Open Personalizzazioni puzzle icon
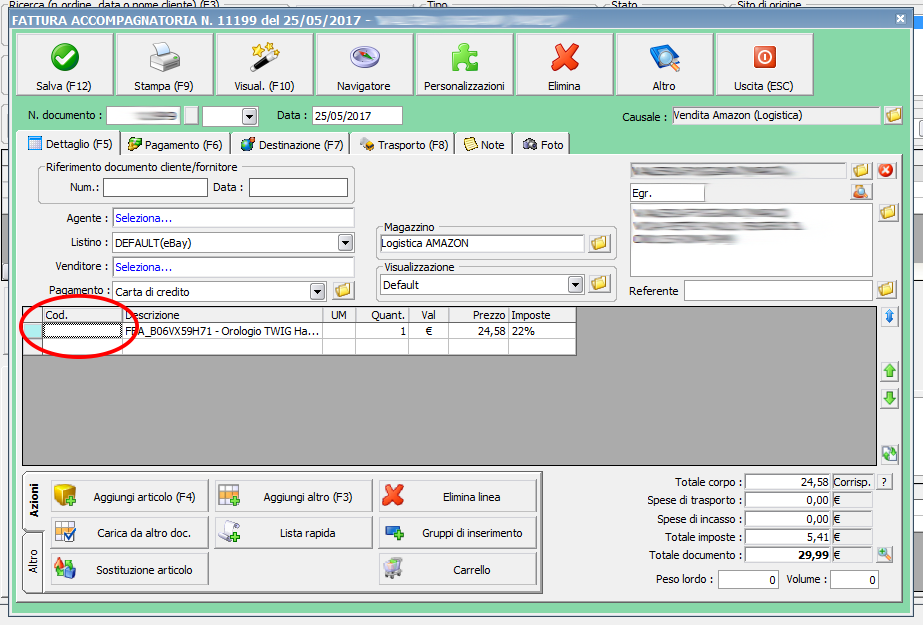Image resolution: width=923 pixels, height=625 pixels. [464, 65]
